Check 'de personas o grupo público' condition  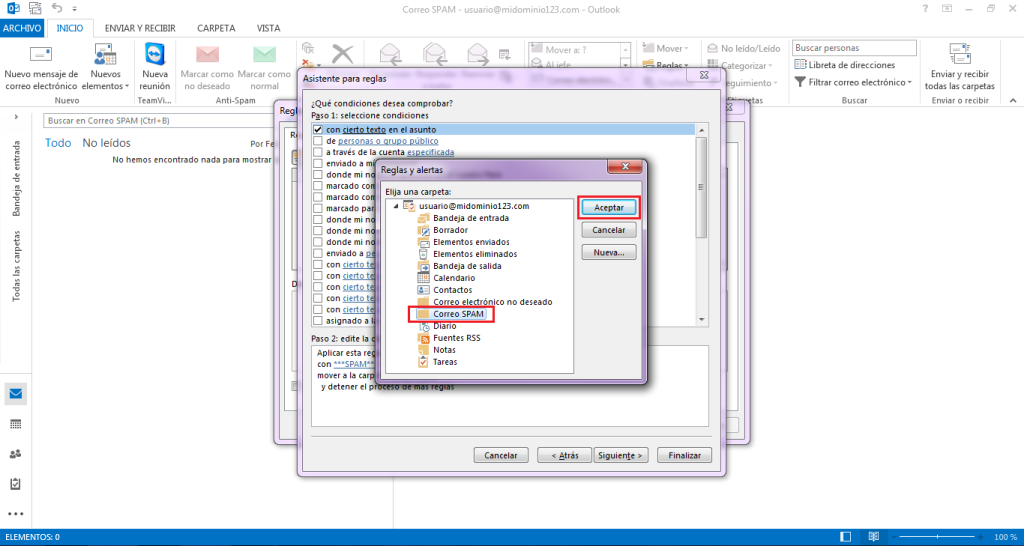[317, 140]
